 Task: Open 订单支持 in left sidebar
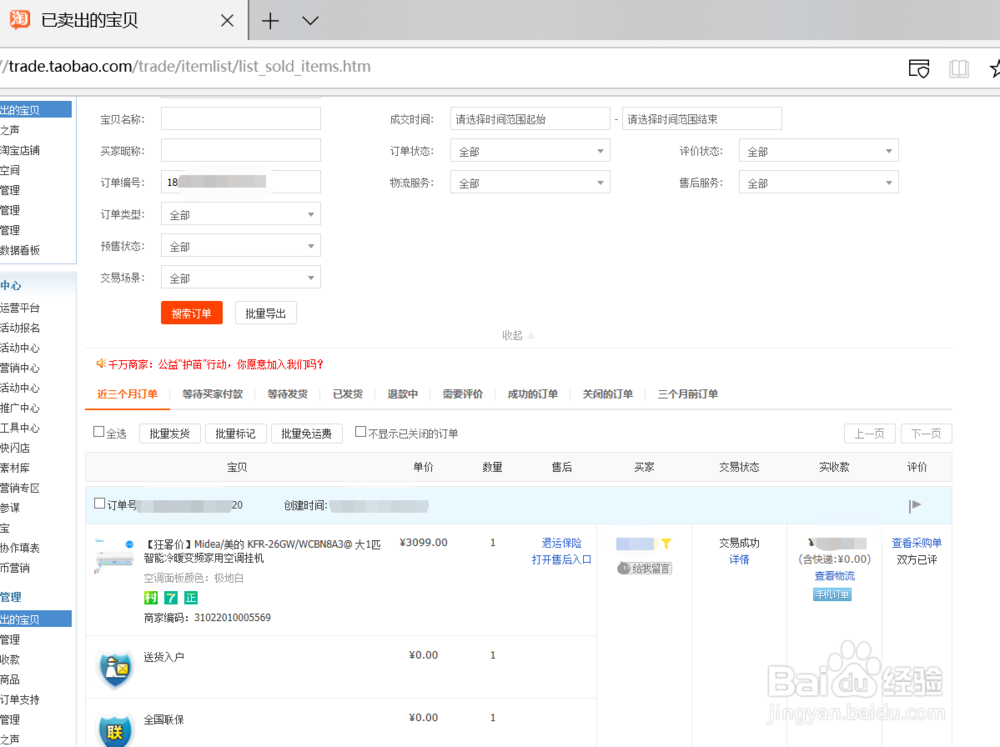click(20, 699)
